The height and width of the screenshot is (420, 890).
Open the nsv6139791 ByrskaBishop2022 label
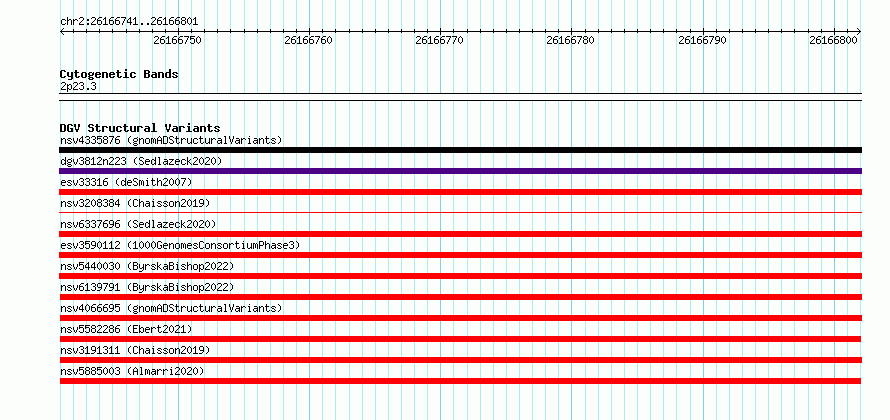[147, 287]
